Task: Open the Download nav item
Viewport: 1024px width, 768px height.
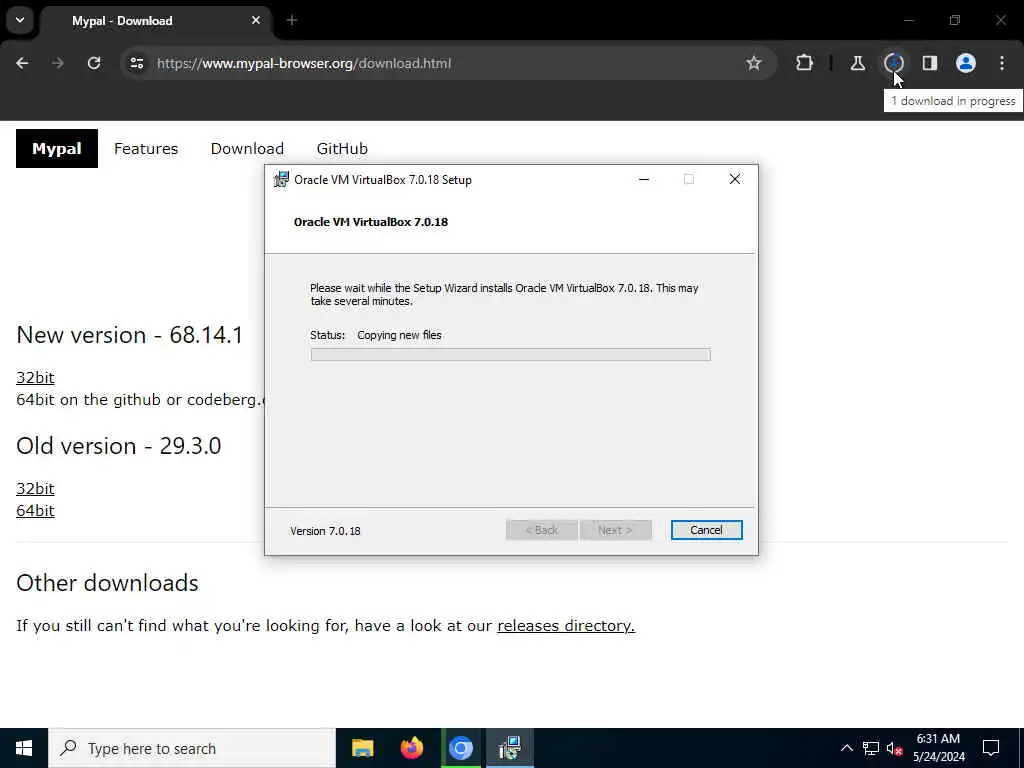Action: (x=247, y=148)
